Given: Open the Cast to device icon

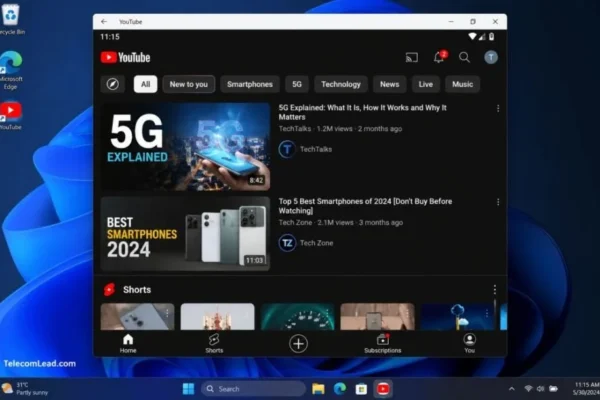Looking at the screenshot, I should 412,57.
